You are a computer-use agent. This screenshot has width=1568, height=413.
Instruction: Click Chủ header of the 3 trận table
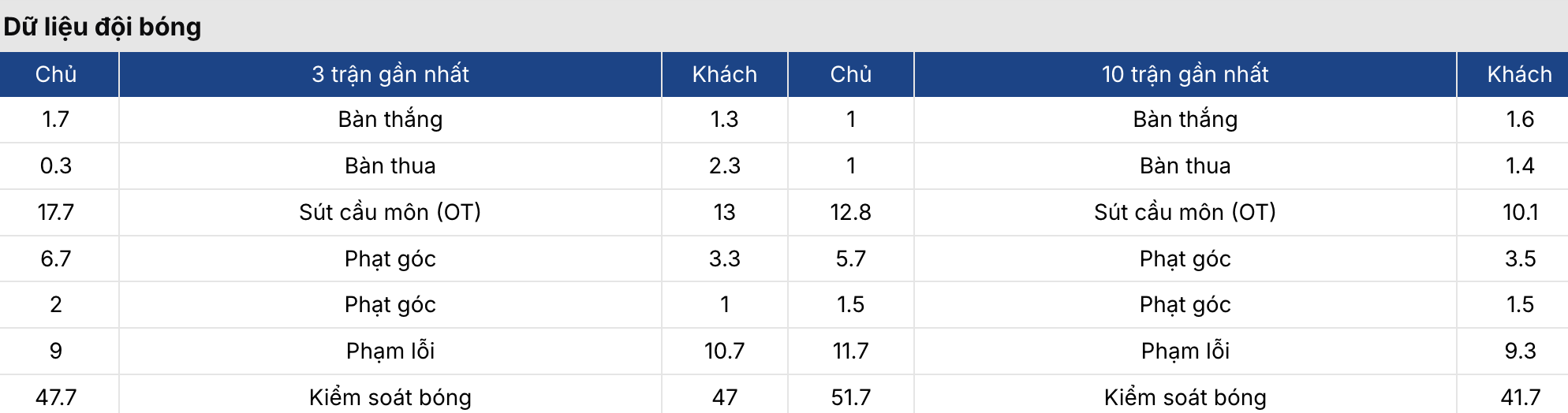click(56, 74)
